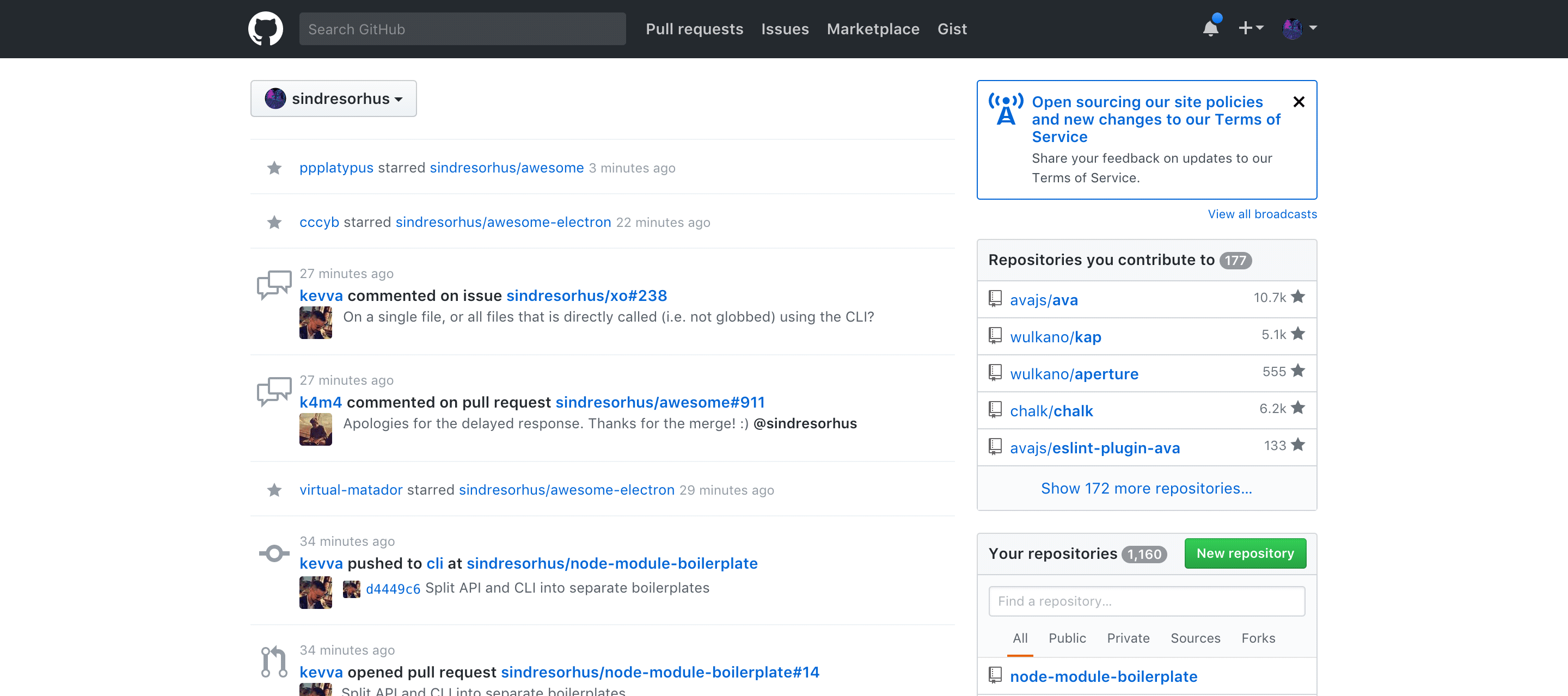1568x696 pixels.
Task: Open the notifications bell
Action: (1211, 28)
